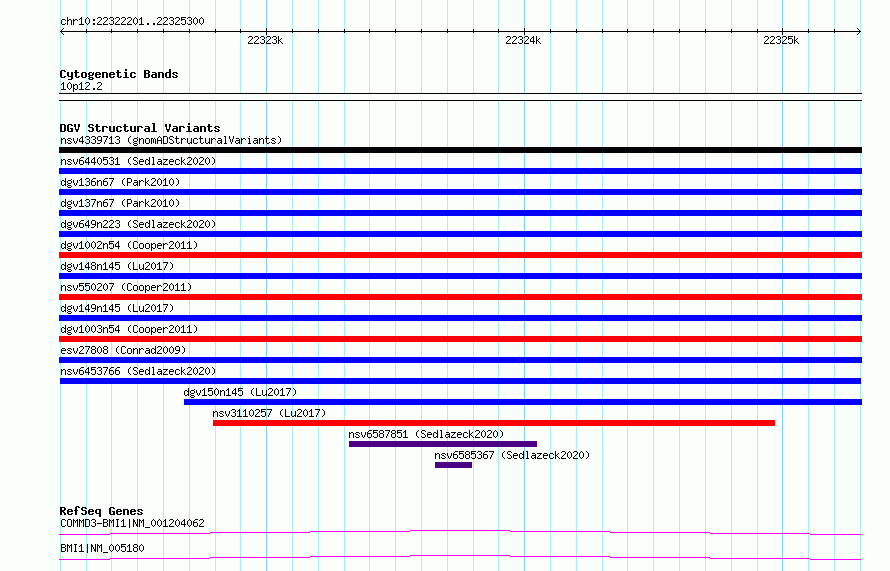Click the blue bar under dgv136n67
890x571 pixels.
click(460, 192)
